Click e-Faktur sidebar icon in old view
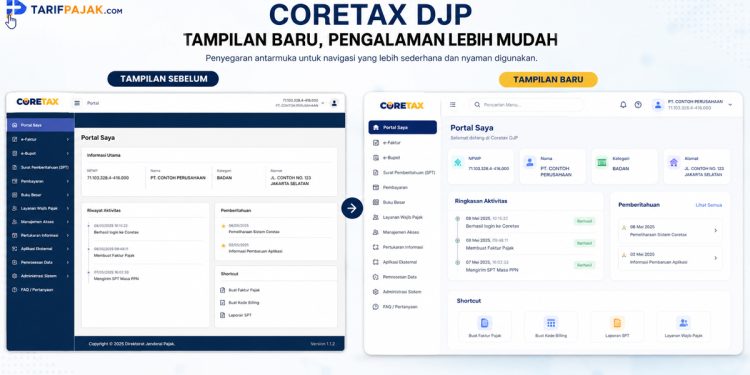 point(15,139)
